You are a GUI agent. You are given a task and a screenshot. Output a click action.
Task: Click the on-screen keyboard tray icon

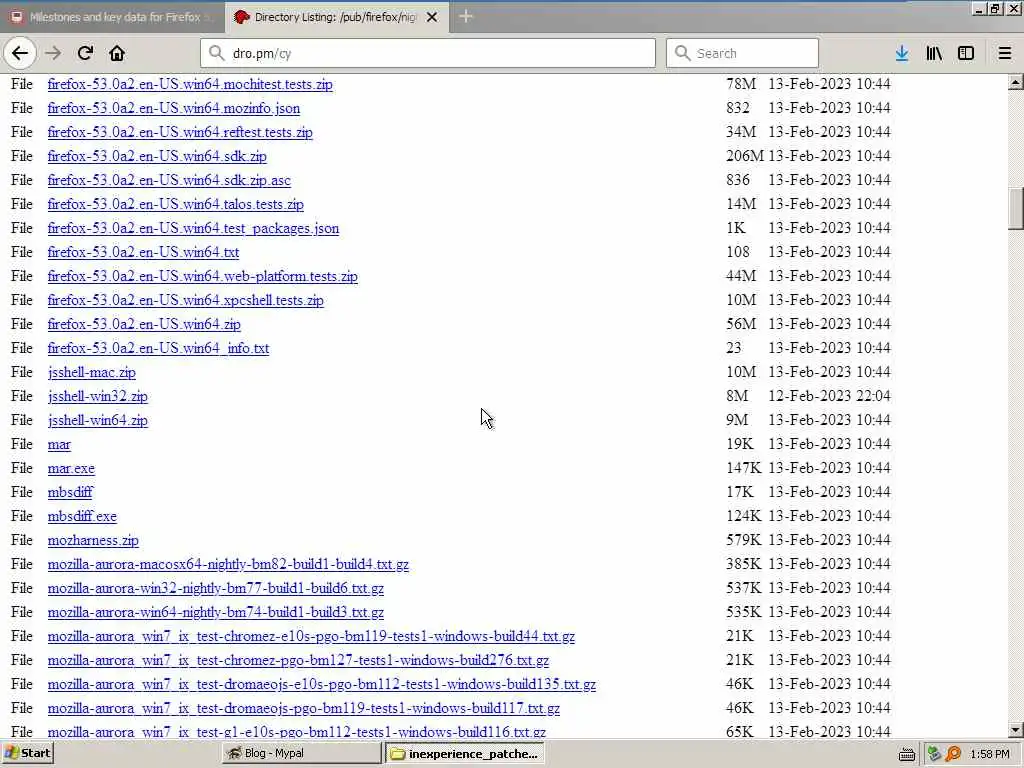(906, 754)
